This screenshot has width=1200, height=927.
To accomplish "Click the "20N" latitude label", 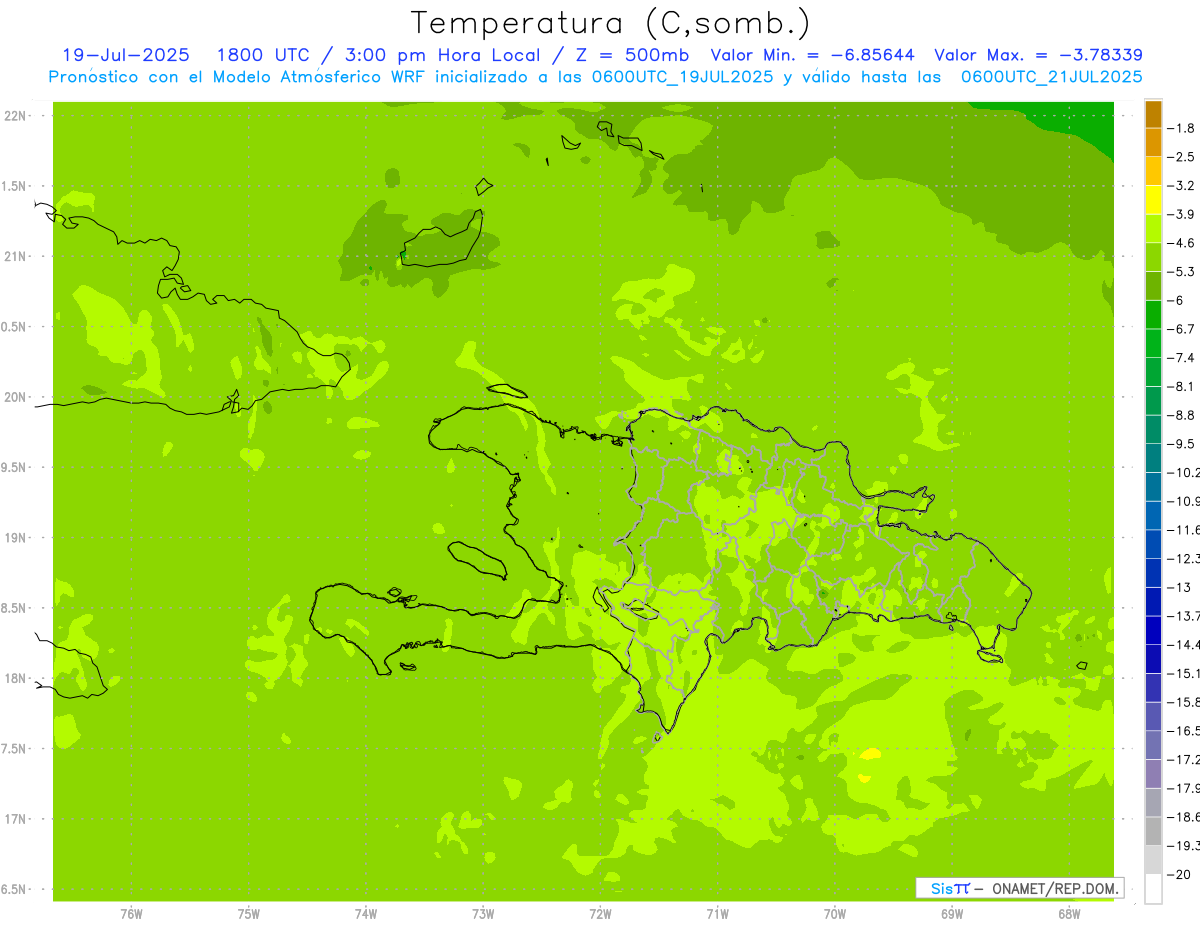I will 14,397.
